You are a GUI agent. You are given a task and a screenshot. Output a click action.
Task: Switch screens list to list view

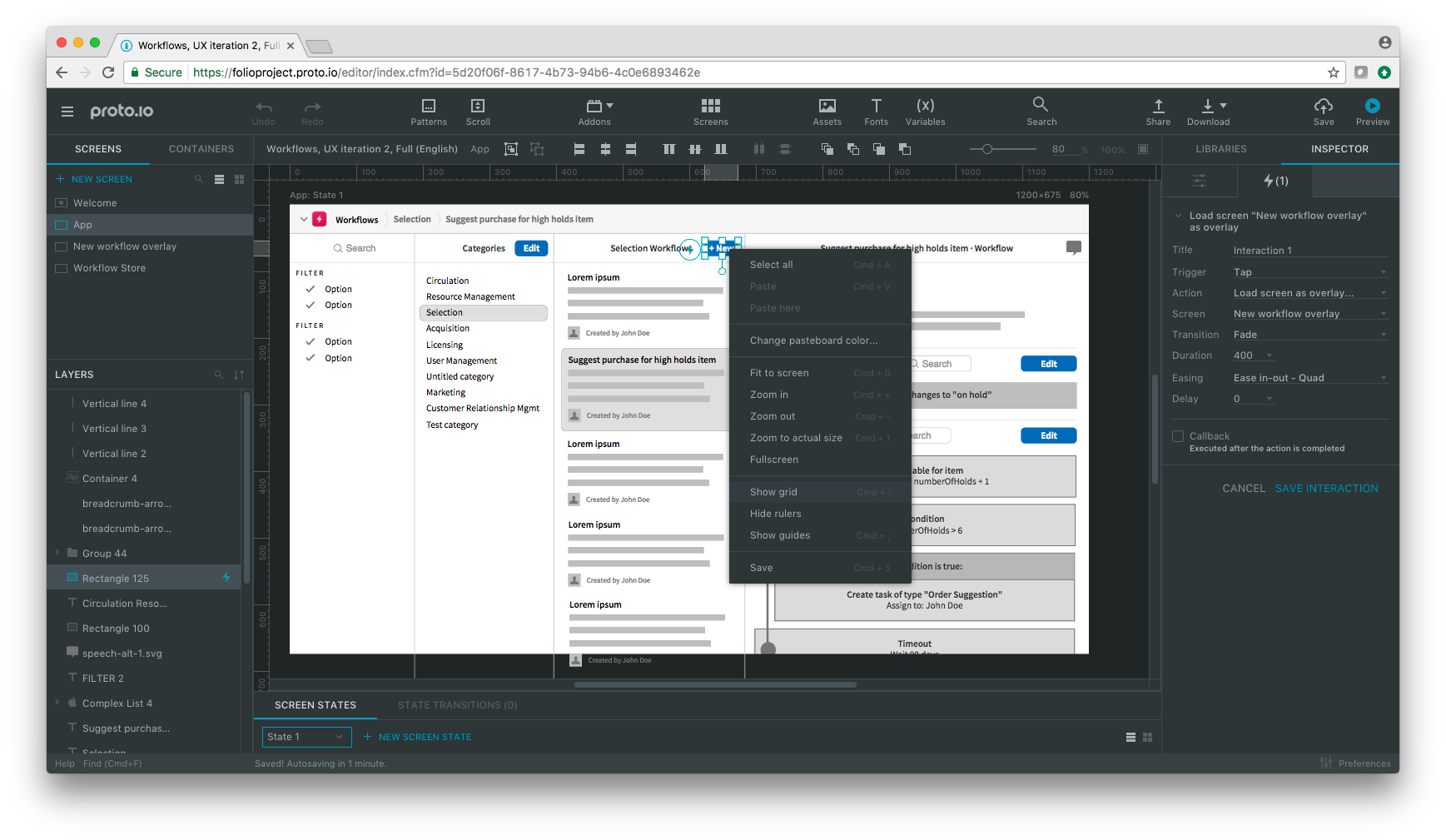click(x=219, y=179)
